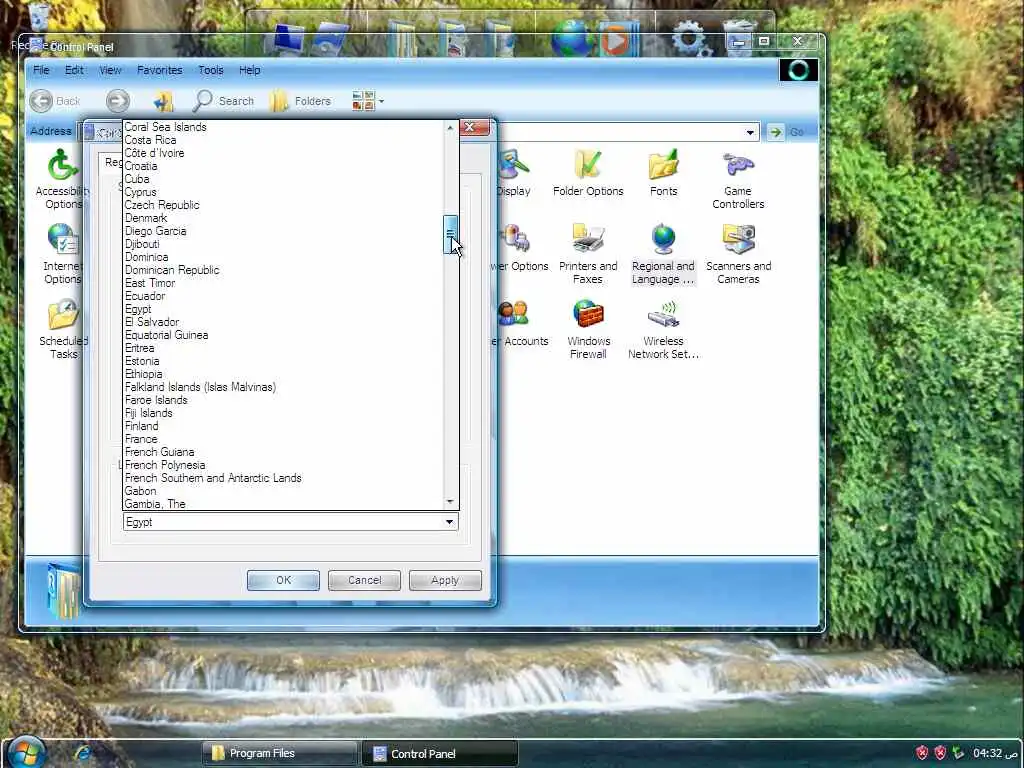Launch Internet Explorer from the taskbar

pyautogui.click(x=83, y=753)
